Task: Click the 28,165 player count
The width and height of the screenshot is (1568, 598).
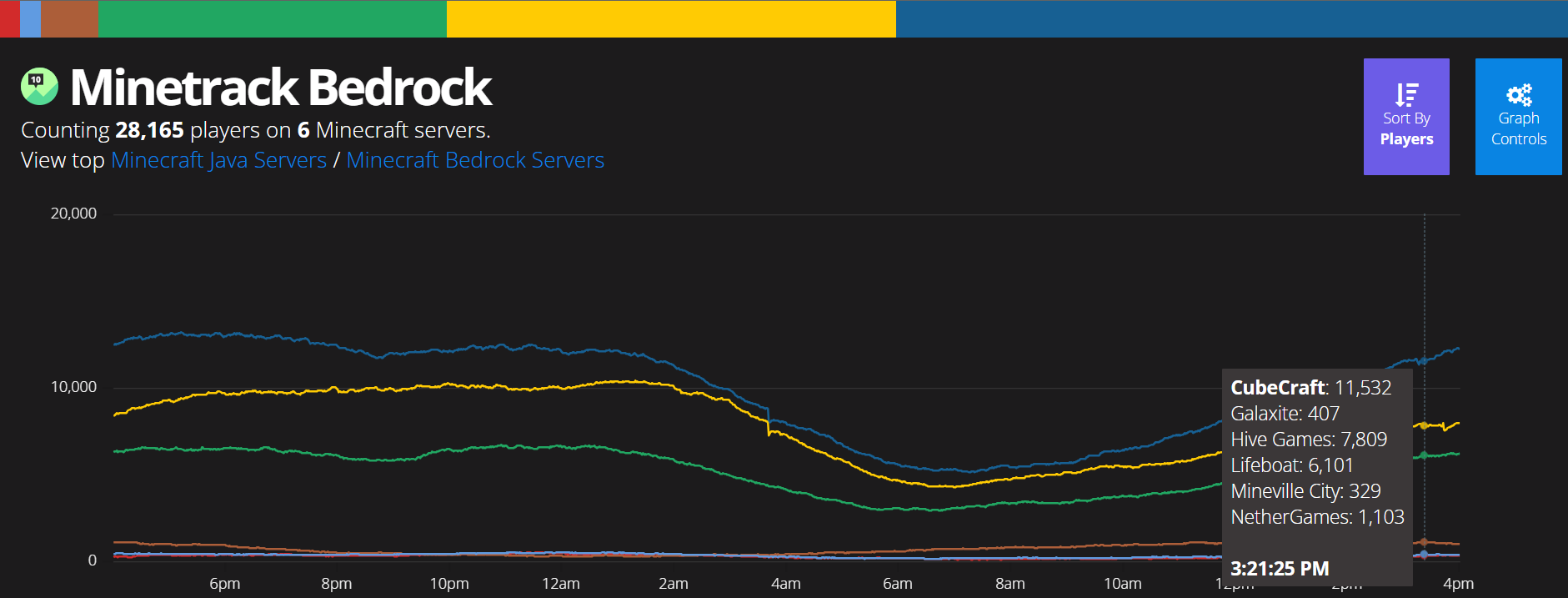Action: 149,130
